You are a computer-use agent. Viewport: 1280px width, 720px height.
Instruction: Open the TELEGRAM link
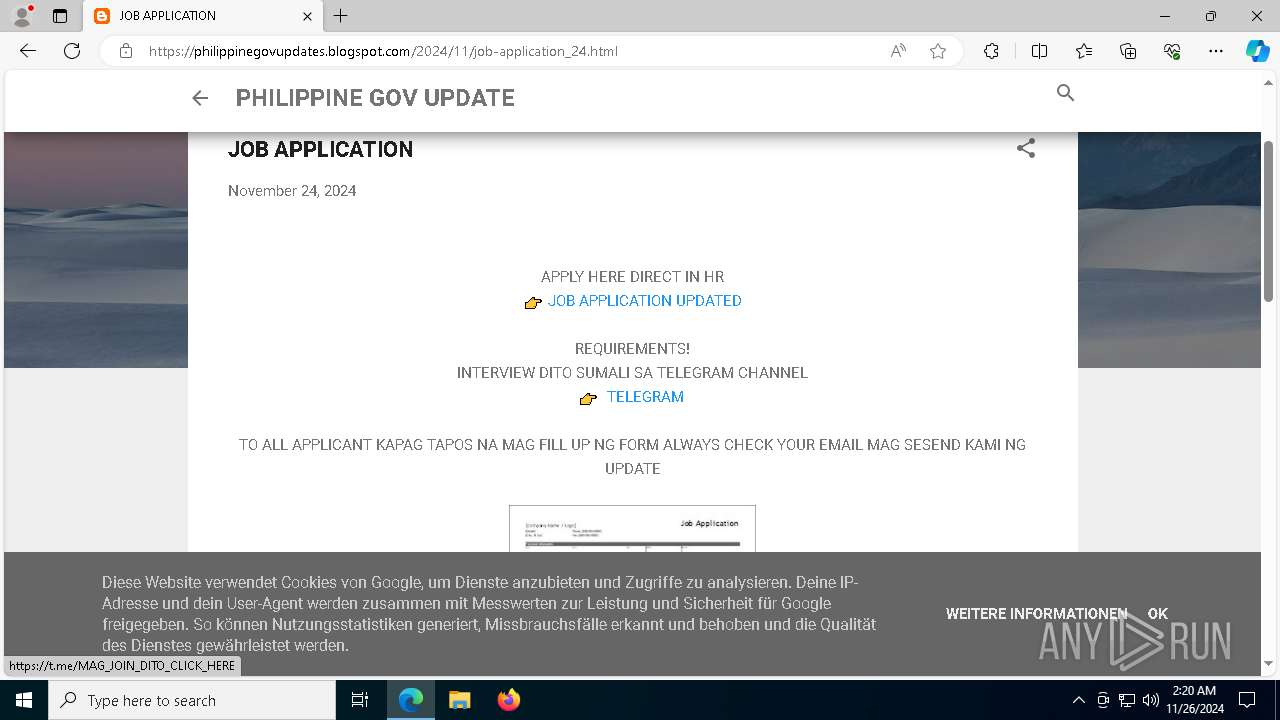[645, 397]
